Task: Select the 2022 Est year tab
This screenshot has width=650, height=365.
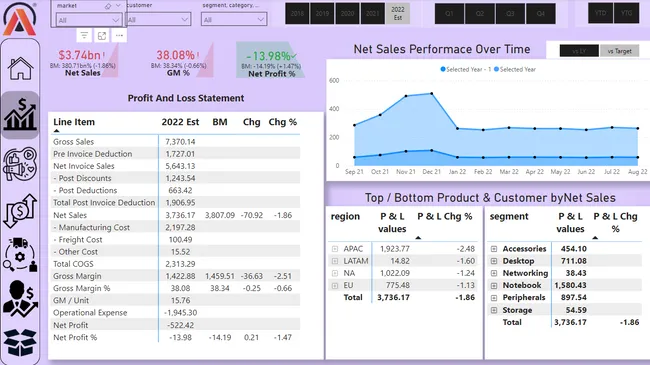Action: coord(398,13)
